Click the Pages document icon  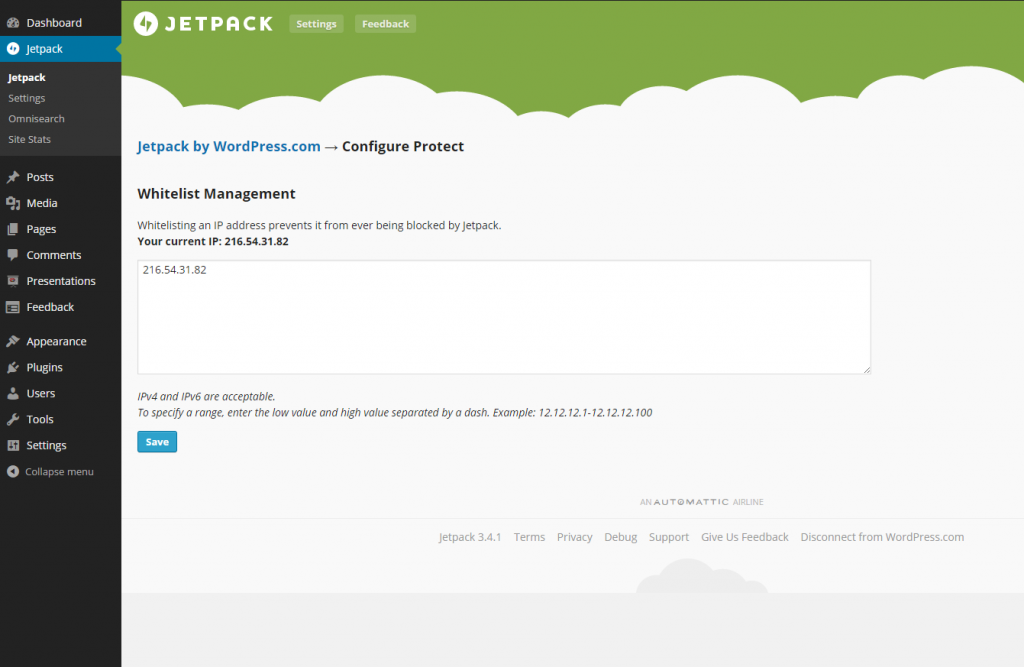(x=13, y=229)
